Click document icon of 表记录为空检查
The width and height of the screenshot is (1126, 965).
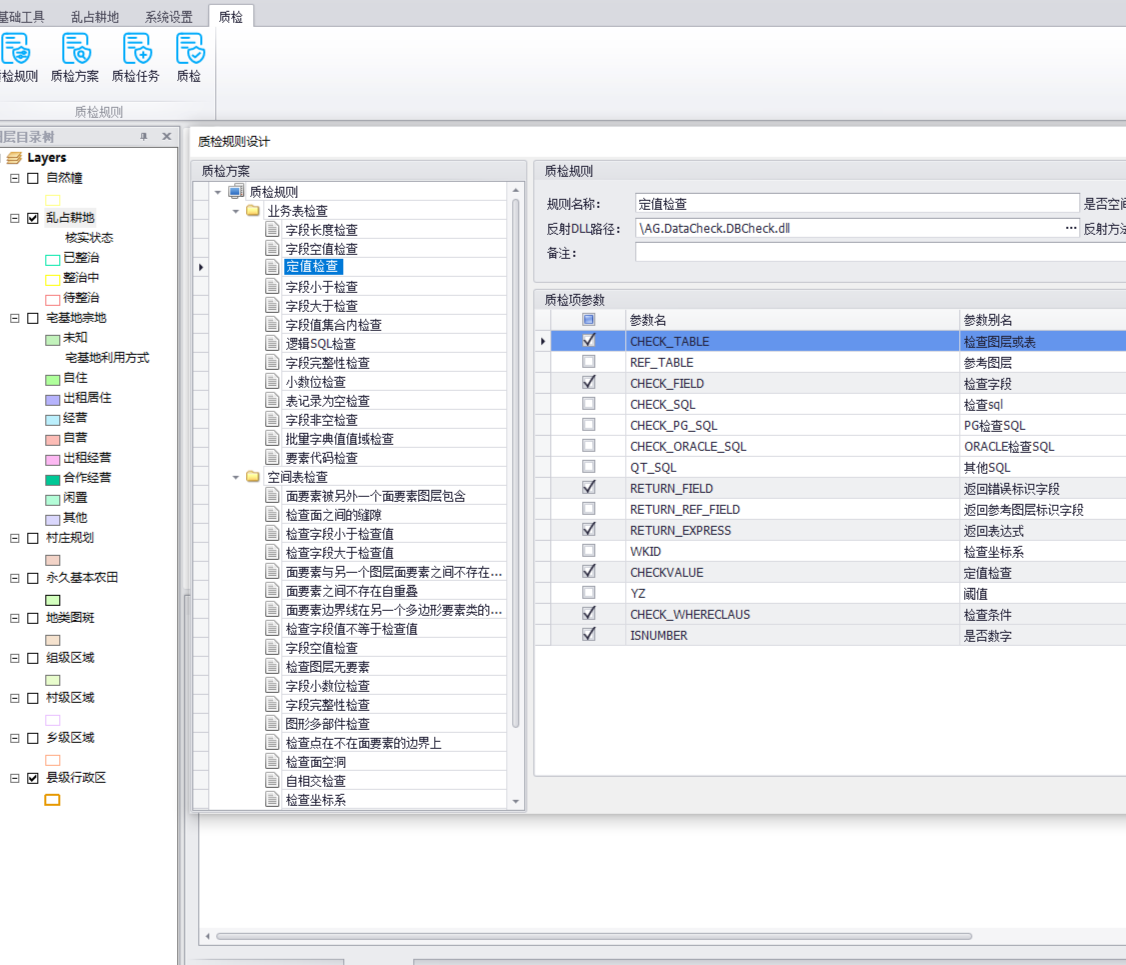(x=272, y=400)
